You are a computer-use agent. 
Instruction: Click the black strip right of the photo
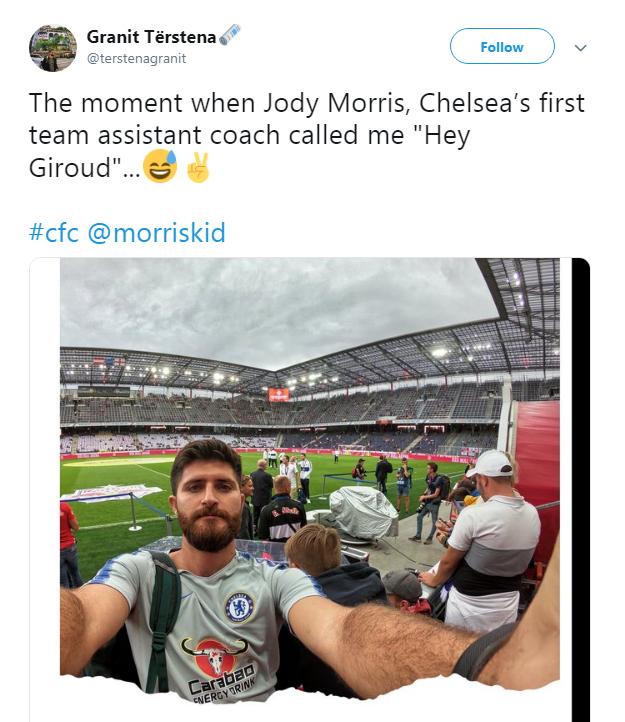coord(580,489)
